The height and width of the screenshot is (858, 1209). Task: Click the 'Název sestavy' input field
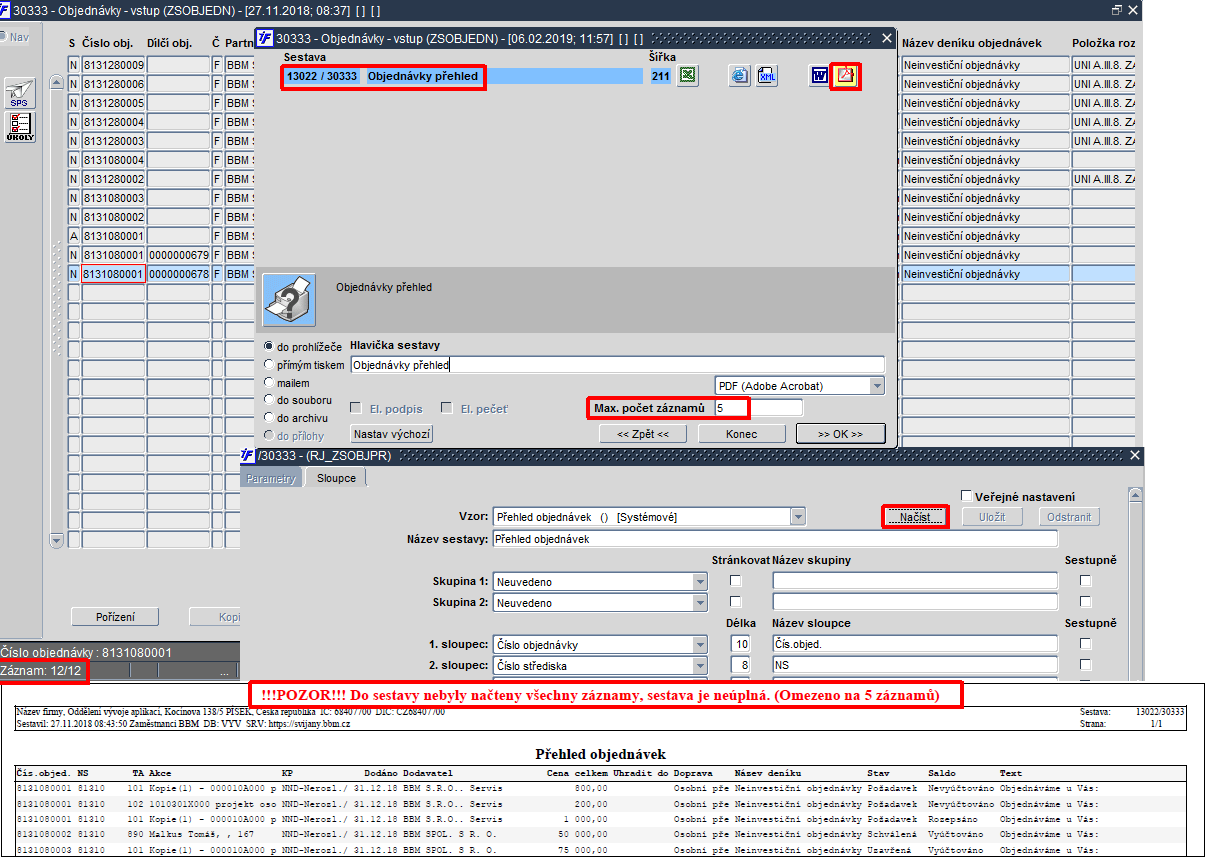[775, 539]
